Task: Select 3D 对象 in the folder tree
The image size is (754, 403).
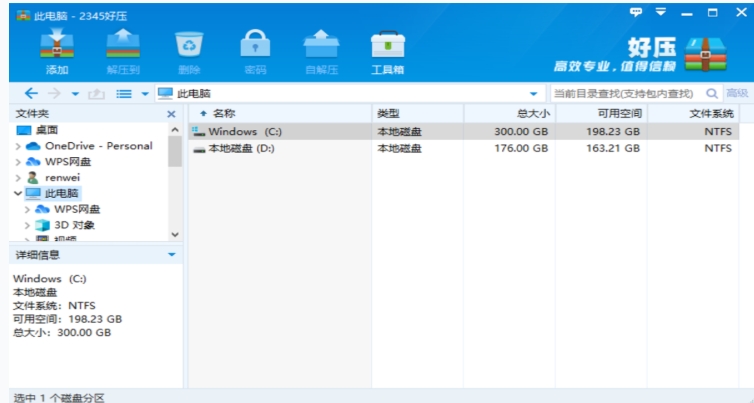Action: 74,225
